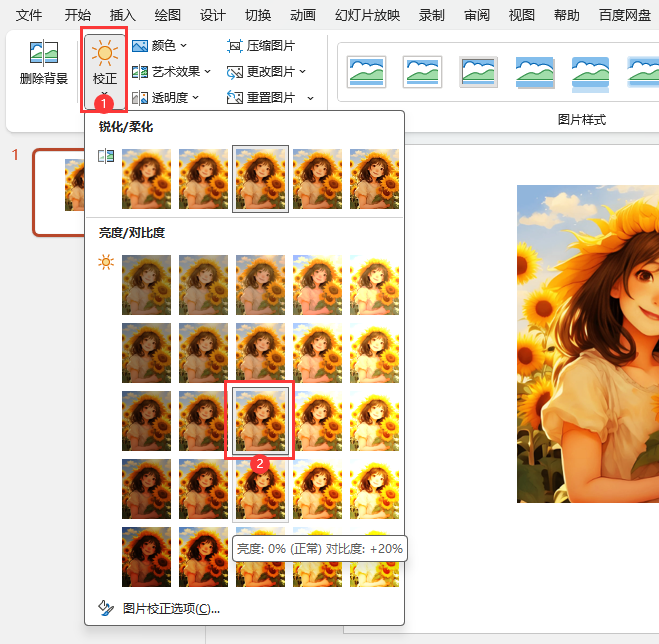Switch to the 绘图 tab
This screenshot has width=659, height=644.
[x=168, y=16]
